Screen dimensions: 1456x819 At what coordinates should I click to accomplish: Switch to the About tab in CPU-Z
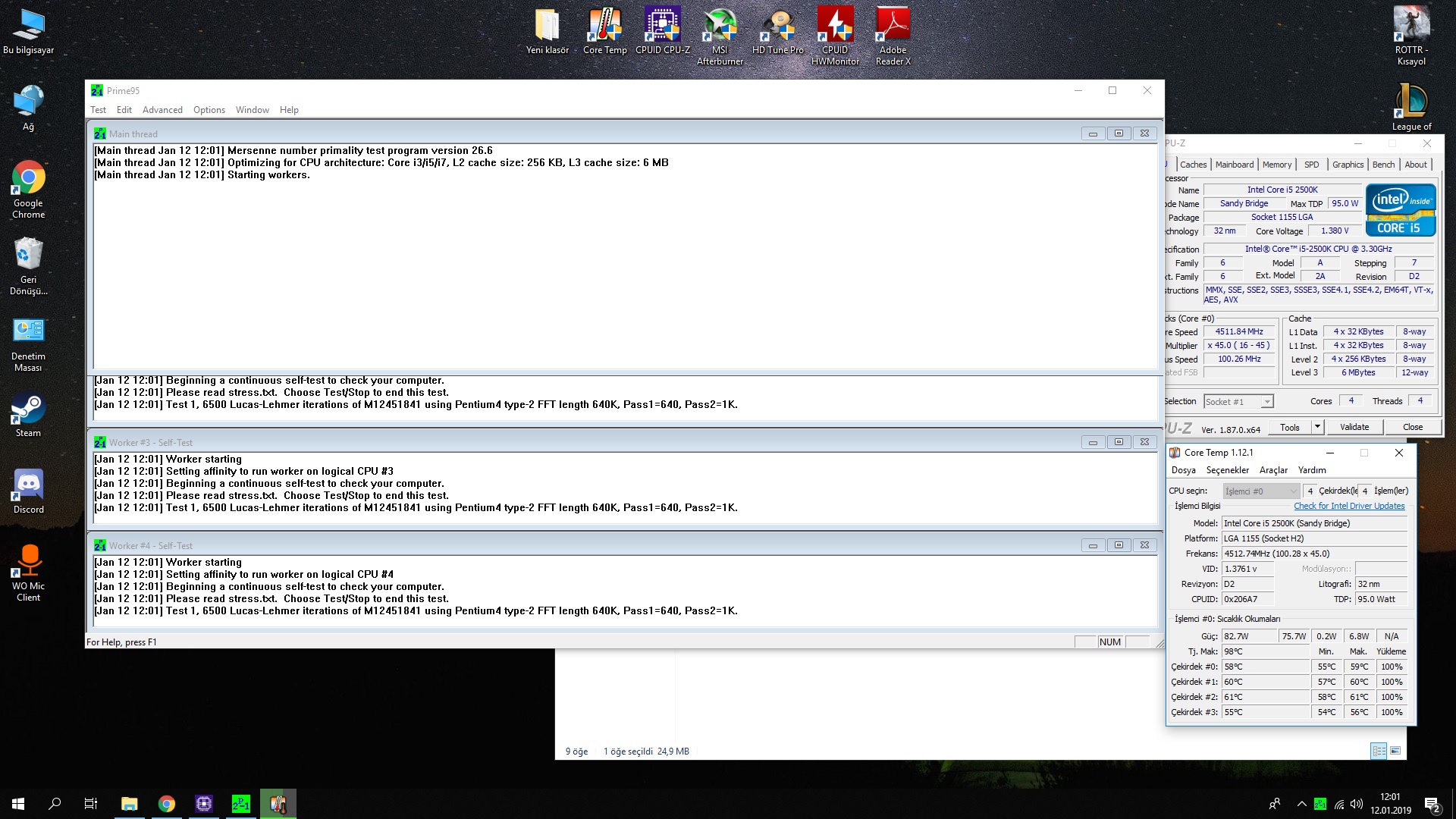(x=1416, y=165)
